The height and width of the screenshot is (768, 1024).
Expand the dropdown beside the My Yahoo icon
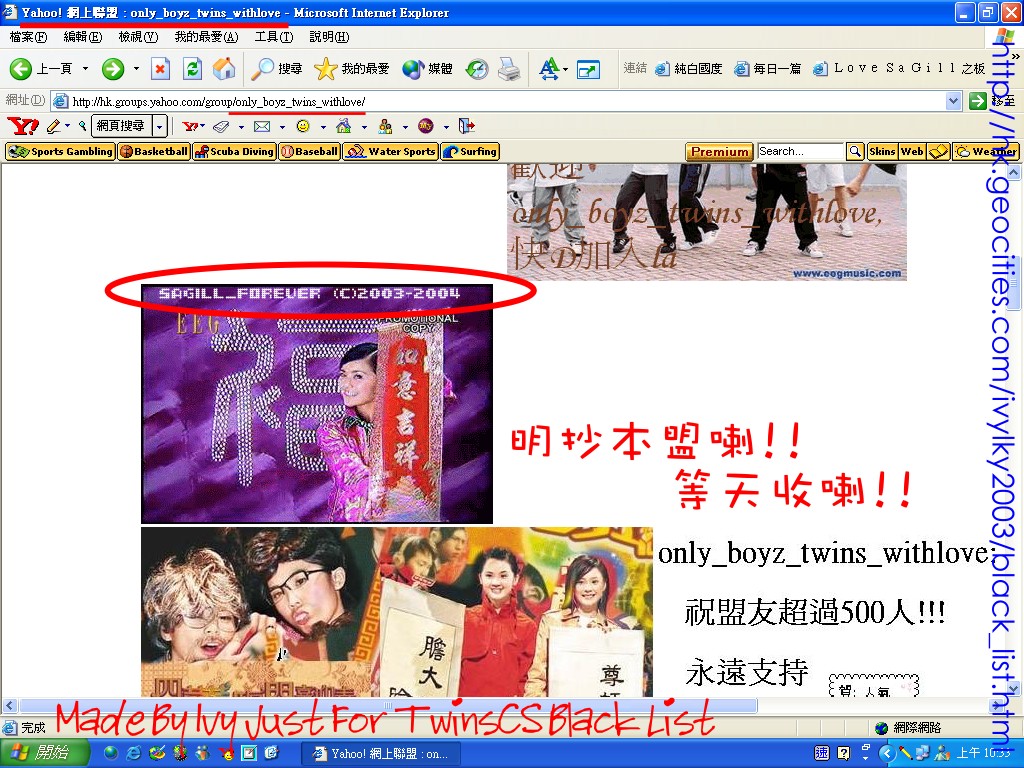(x=446, y=127)
